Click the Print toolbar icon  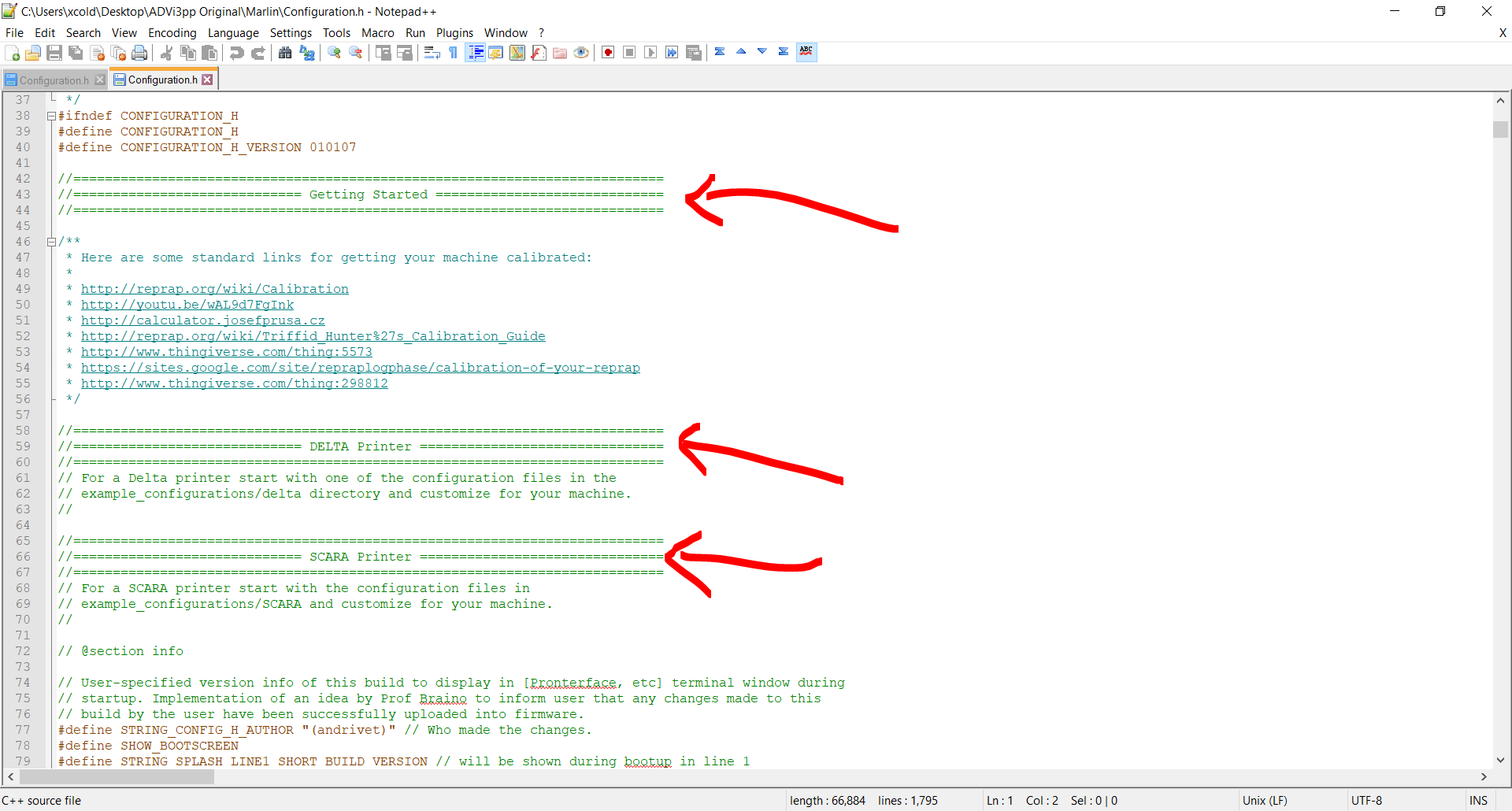(x=140, y=53)
